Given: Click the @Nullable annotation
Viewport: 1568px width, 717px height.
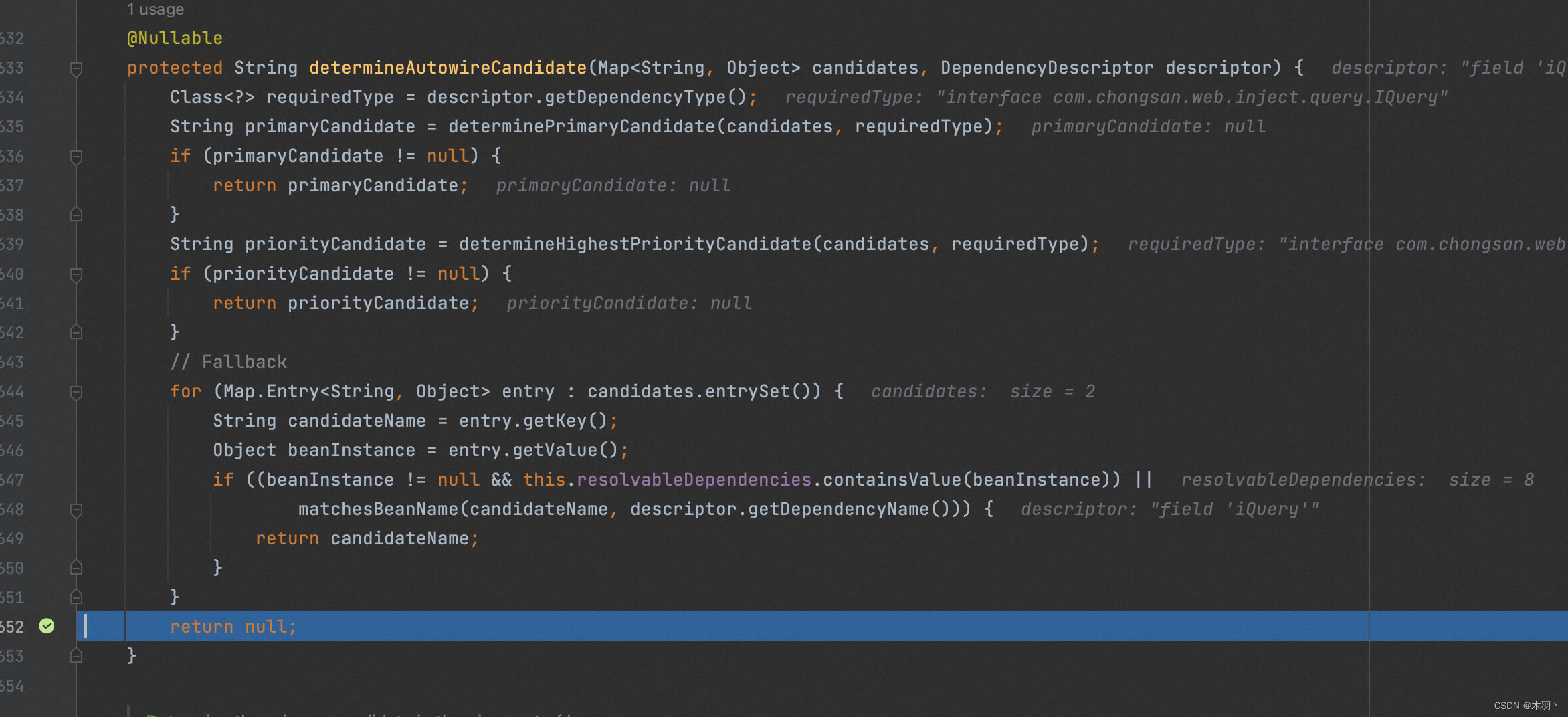Looking at the screenshot, I should (175, 38).
